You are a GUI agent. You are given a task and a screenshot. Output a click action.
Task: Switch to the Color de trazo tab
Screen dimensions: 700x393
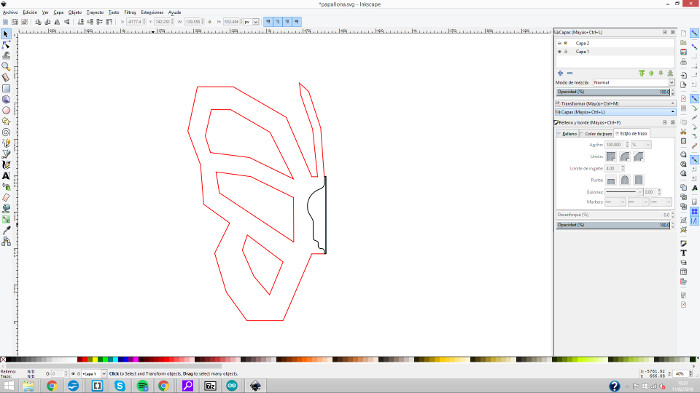596,134
